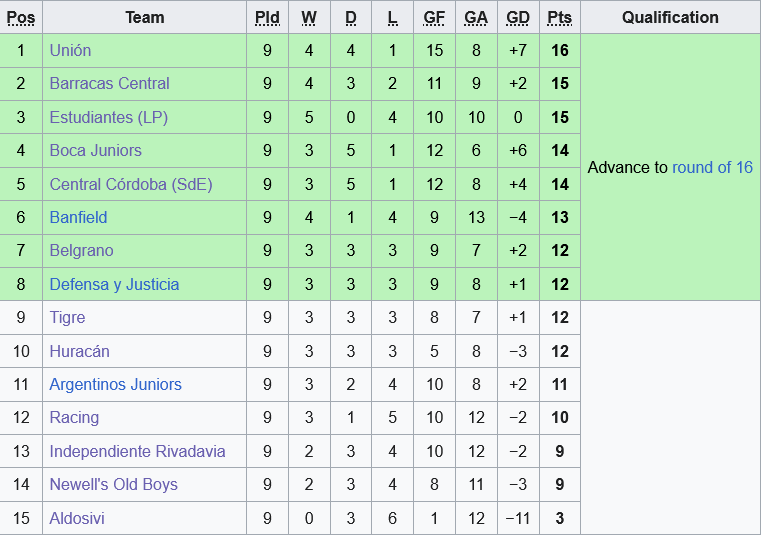The width and height of the screenshot is (763, 536).
Task: Open Central Córdoba (SdE) link
Action: point(131,184)
